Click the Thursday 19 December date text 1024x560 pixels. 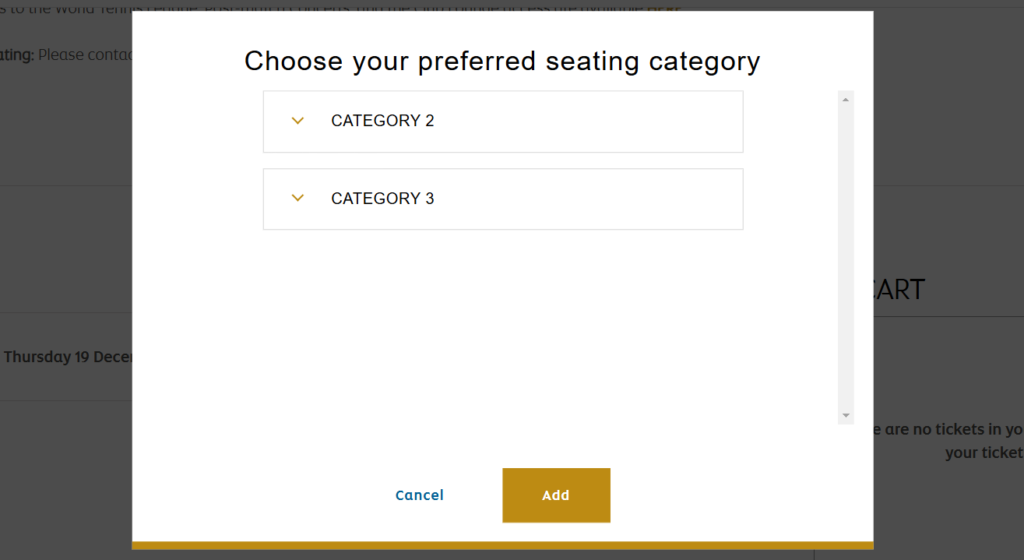[68, 357]
